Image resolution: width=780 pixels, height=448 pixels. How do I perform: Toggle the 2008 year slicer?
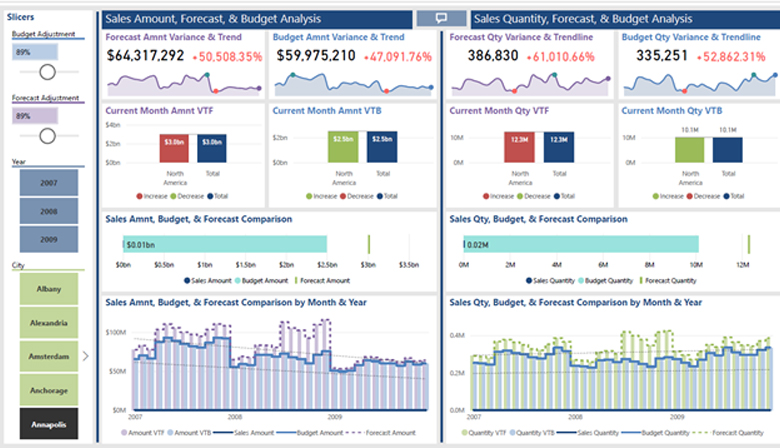[49, 212]
